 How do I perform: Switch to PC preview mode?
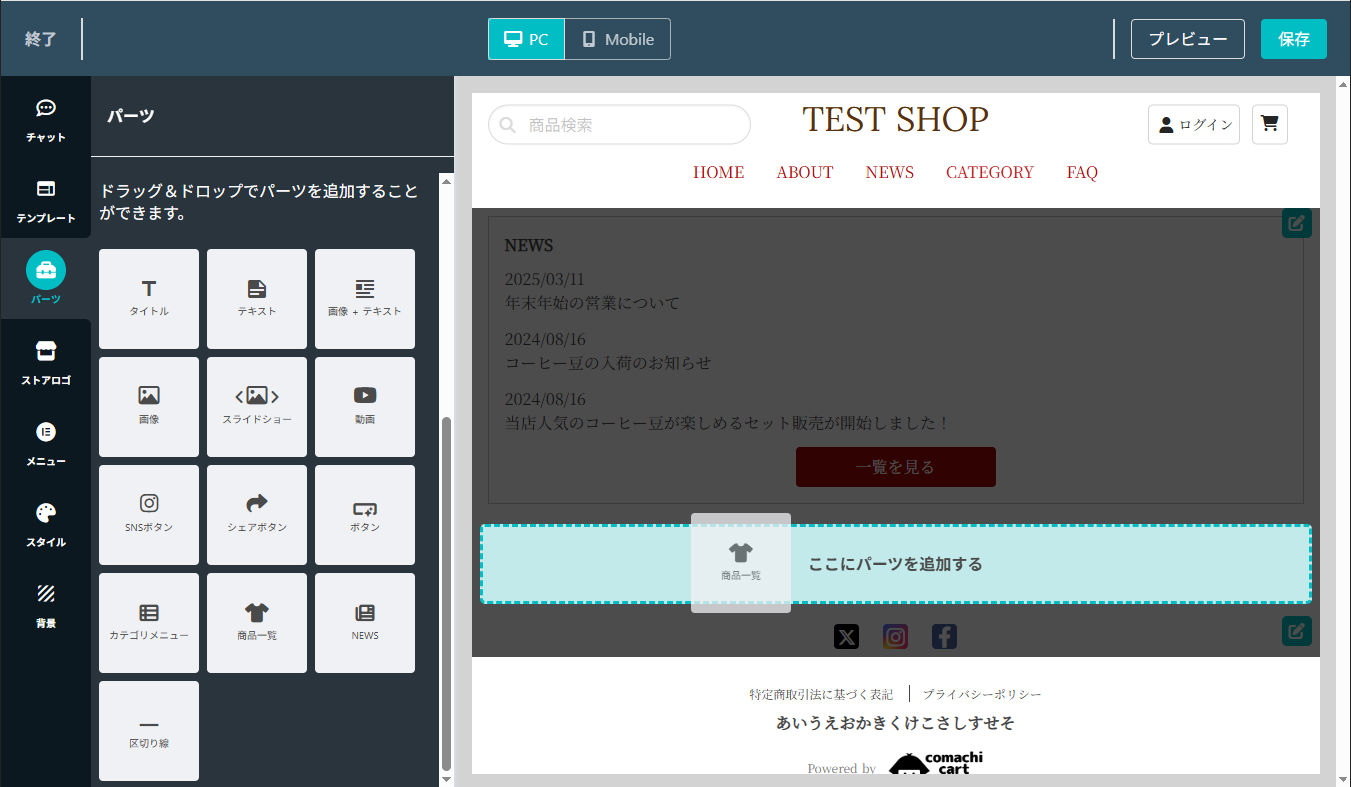[526, 39]
